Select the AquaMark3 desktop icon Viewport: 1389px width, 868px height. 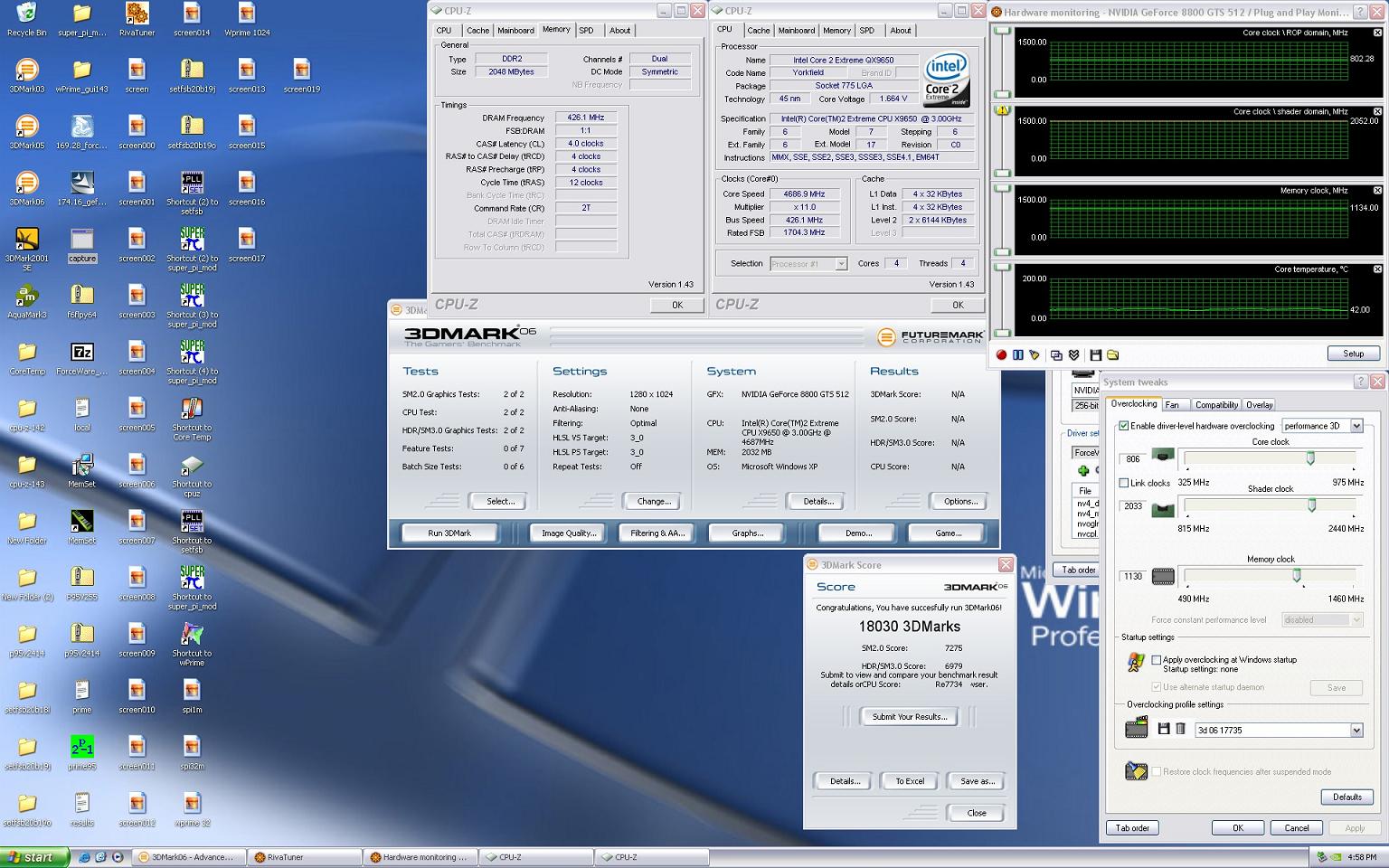(26, 302)
